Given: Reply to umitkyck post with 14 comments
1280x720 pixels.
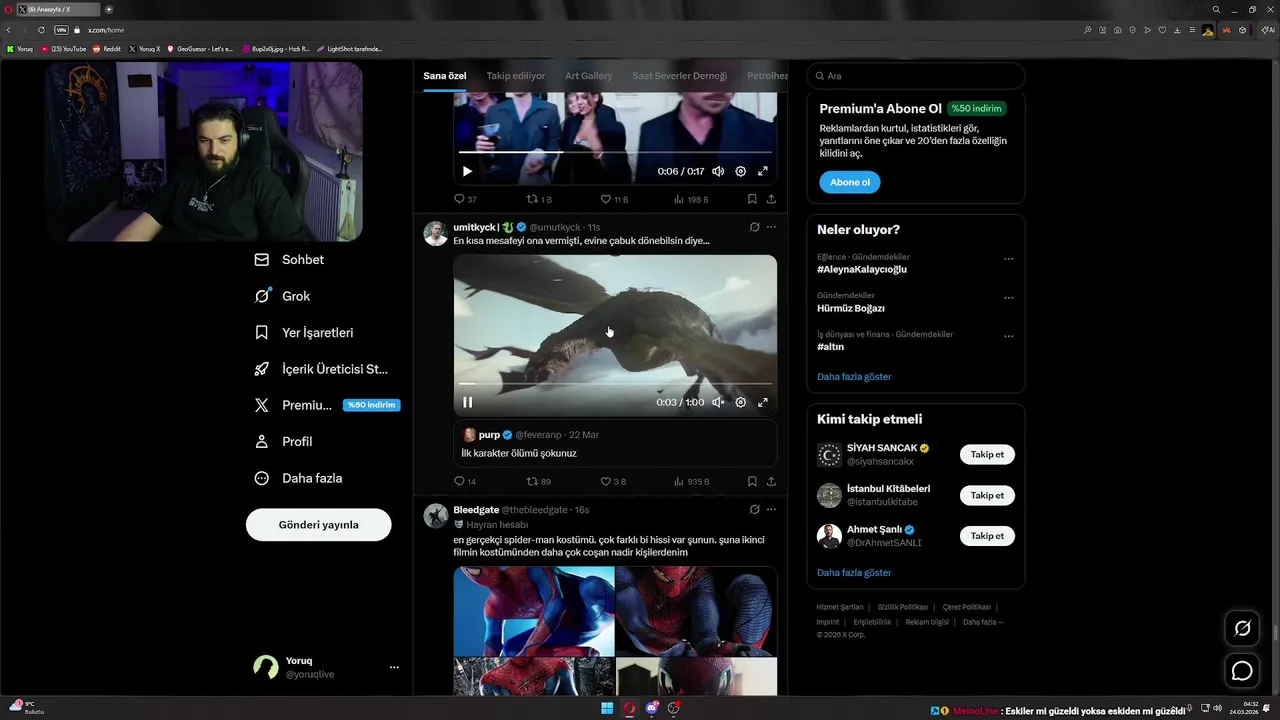Looking at the screenshot, I should pos(465,481).
